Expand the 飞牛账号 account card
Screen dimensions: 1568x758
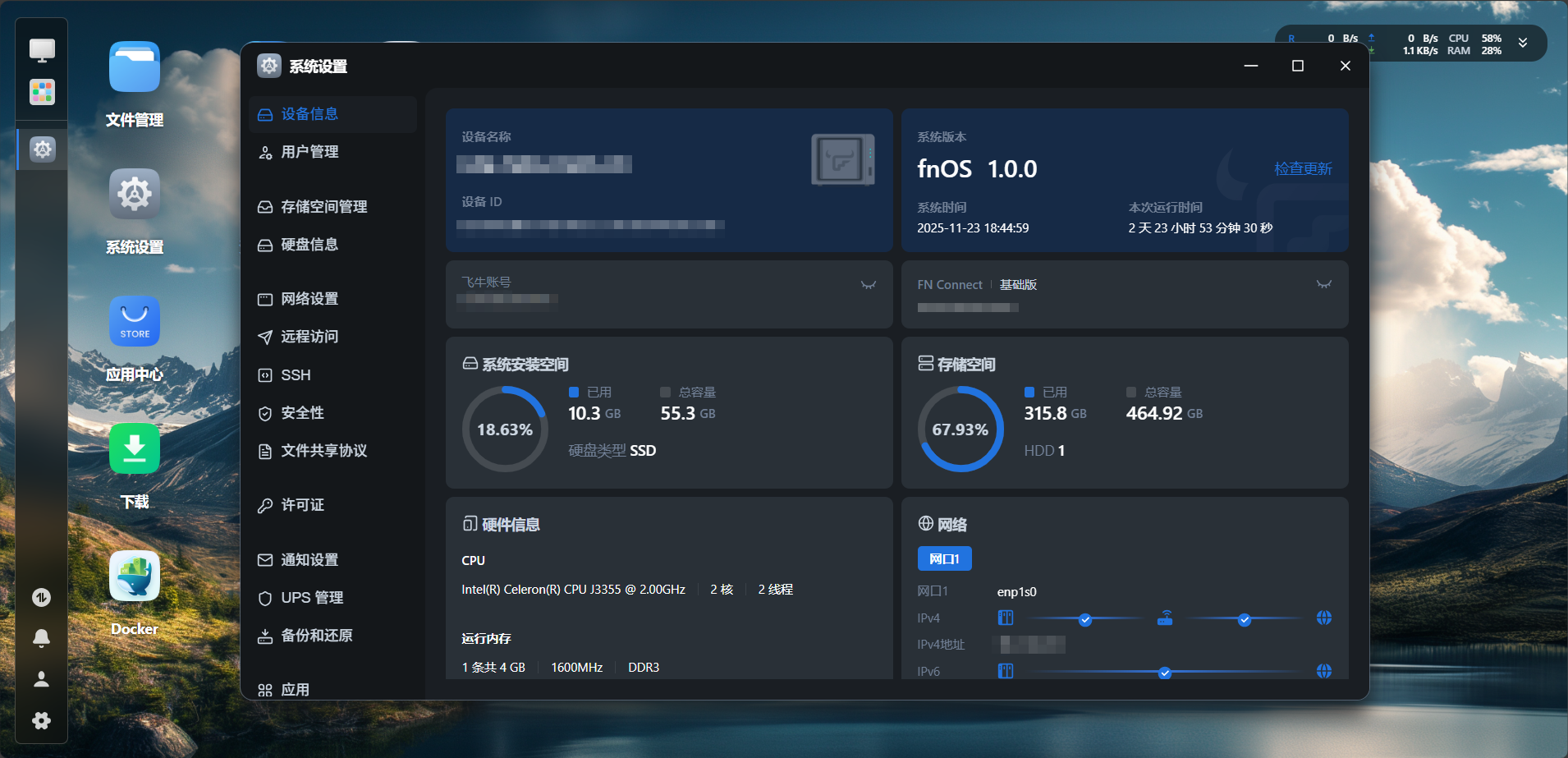point(868,285)
